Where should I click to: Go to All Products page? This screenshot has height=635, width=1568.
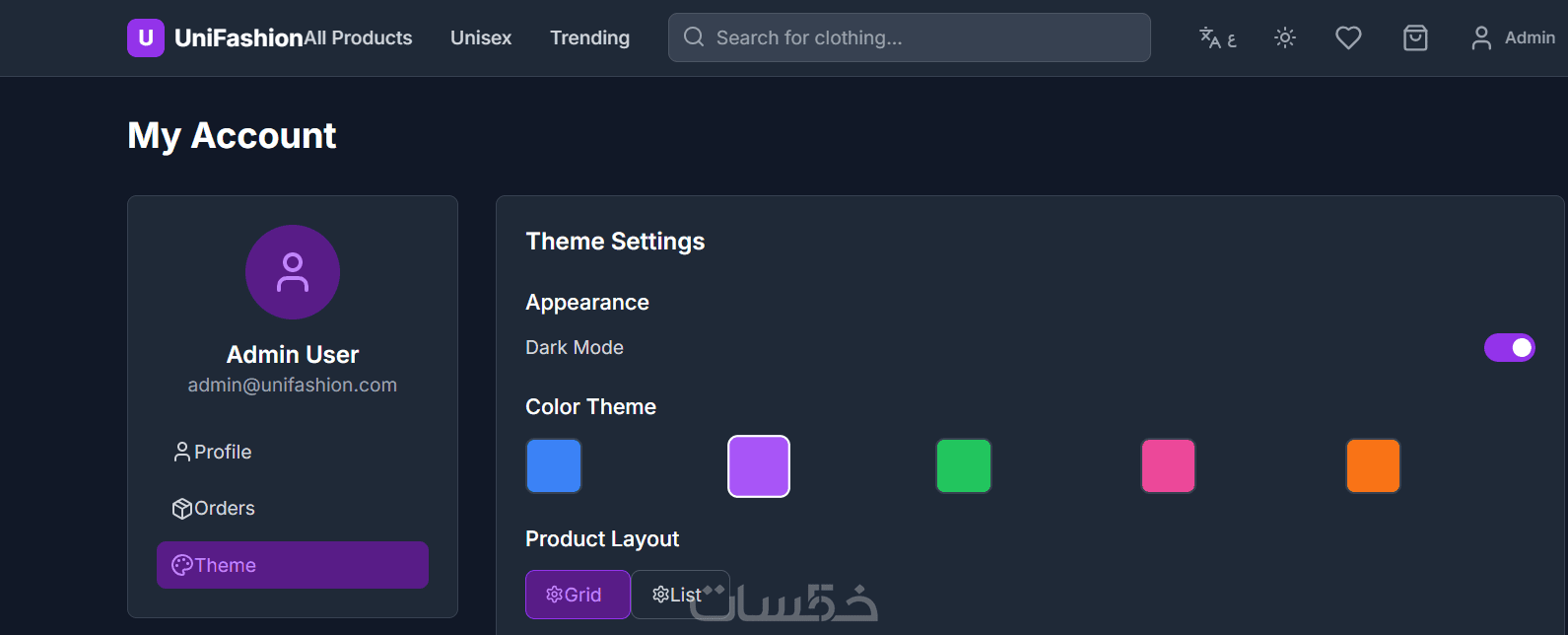click(359, 38)
